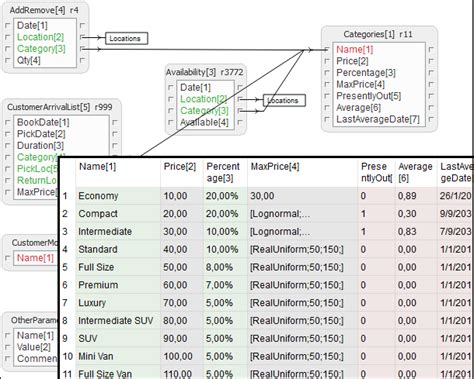Select Average[6] field in Categories table
This screenshot has width=474, height=379.
coord(358,108)
